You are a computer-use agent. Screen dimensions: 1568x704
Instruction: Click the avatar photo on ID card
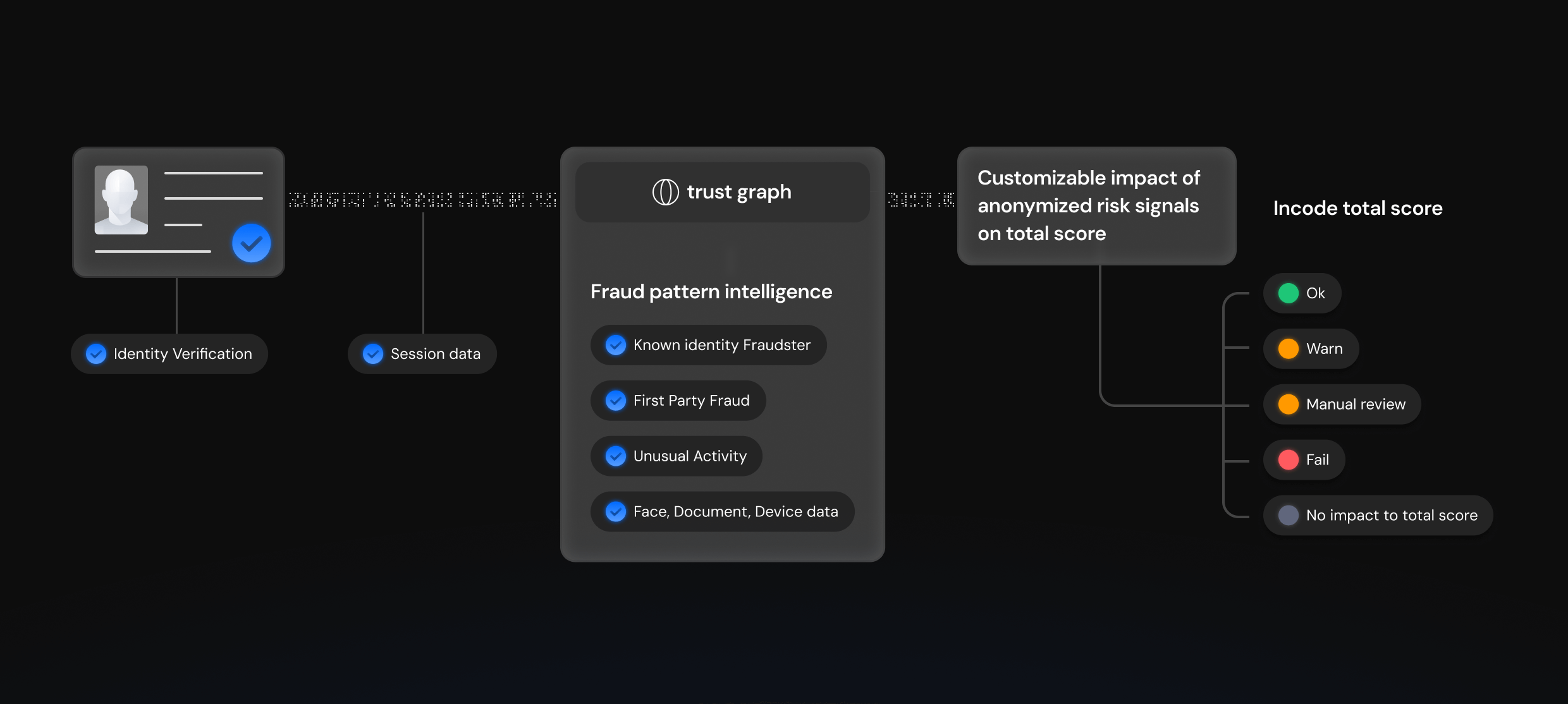[121, 200]
